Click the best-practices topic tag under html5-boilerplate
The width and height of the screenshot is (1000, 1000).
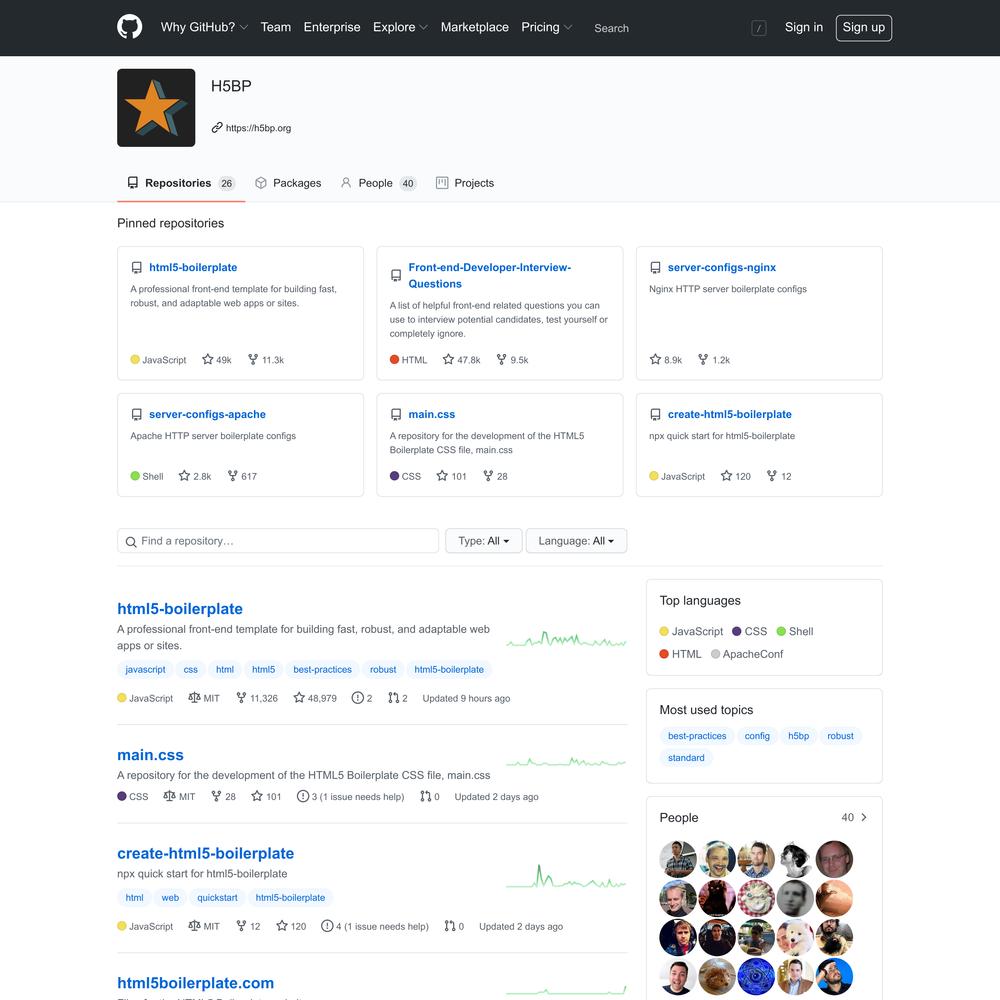(x=323, y=670)
